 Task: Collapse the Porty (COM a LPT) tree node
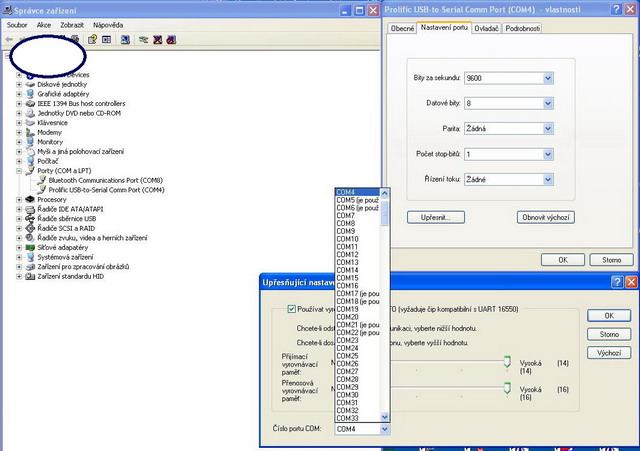[x=19, y=171]
